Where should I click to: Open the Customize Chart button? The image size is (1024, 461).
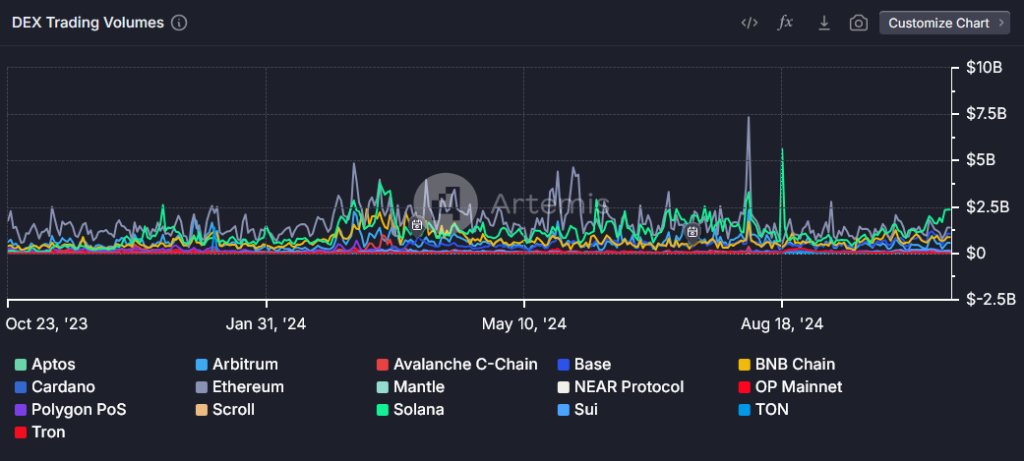coord(944,23)
